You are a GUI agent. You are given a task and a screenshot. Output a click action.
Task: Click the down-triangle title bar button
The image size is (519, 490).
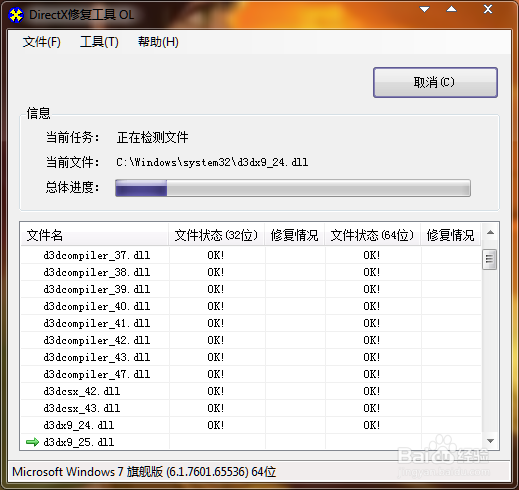click(424, 9)
